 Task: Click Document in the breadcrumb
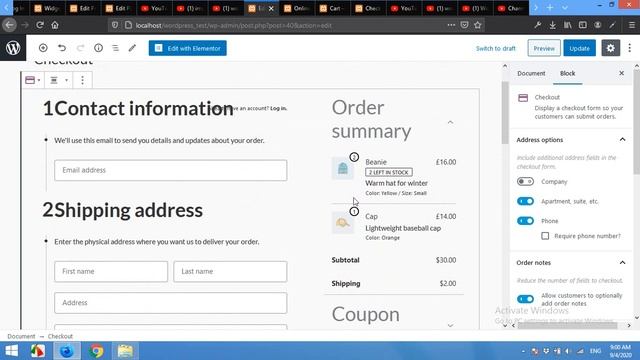pos(21,336)
